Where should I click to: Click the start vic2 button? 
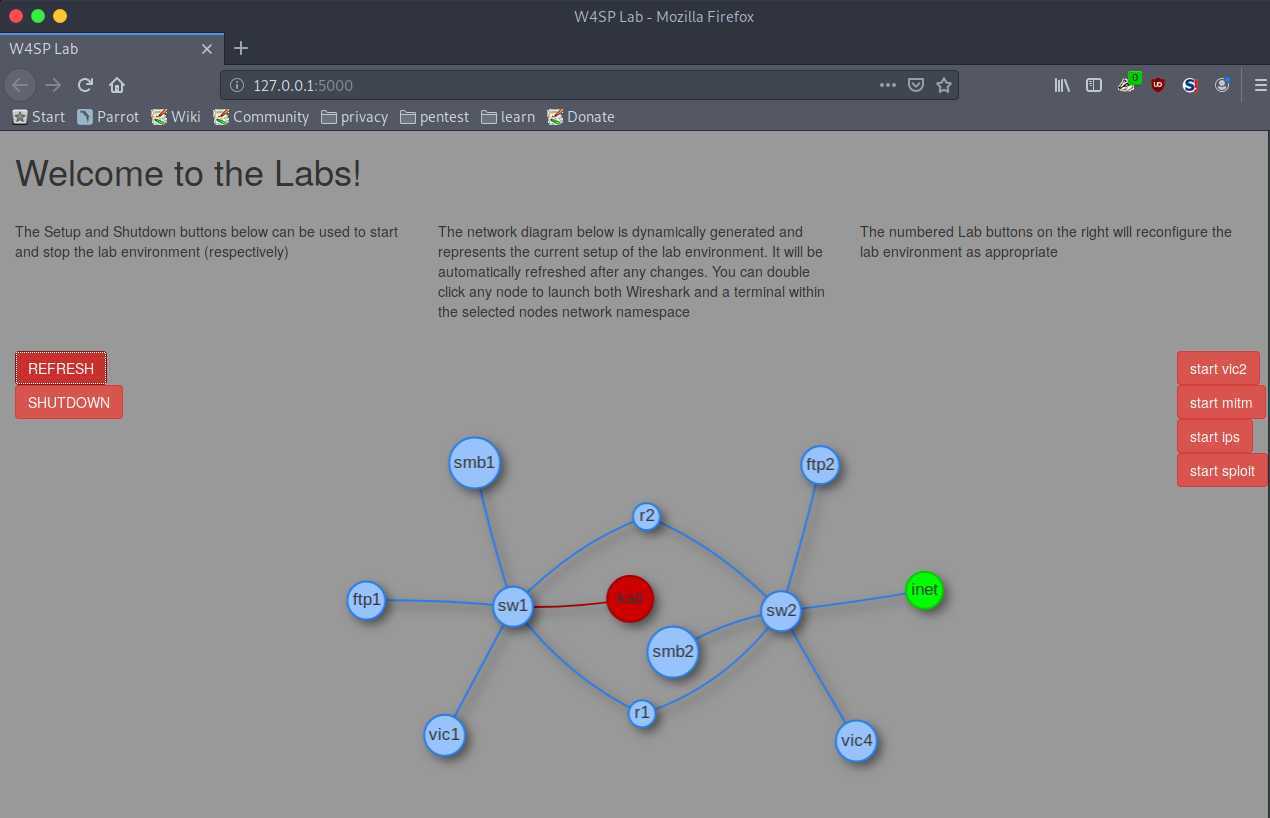(1218, 369)
